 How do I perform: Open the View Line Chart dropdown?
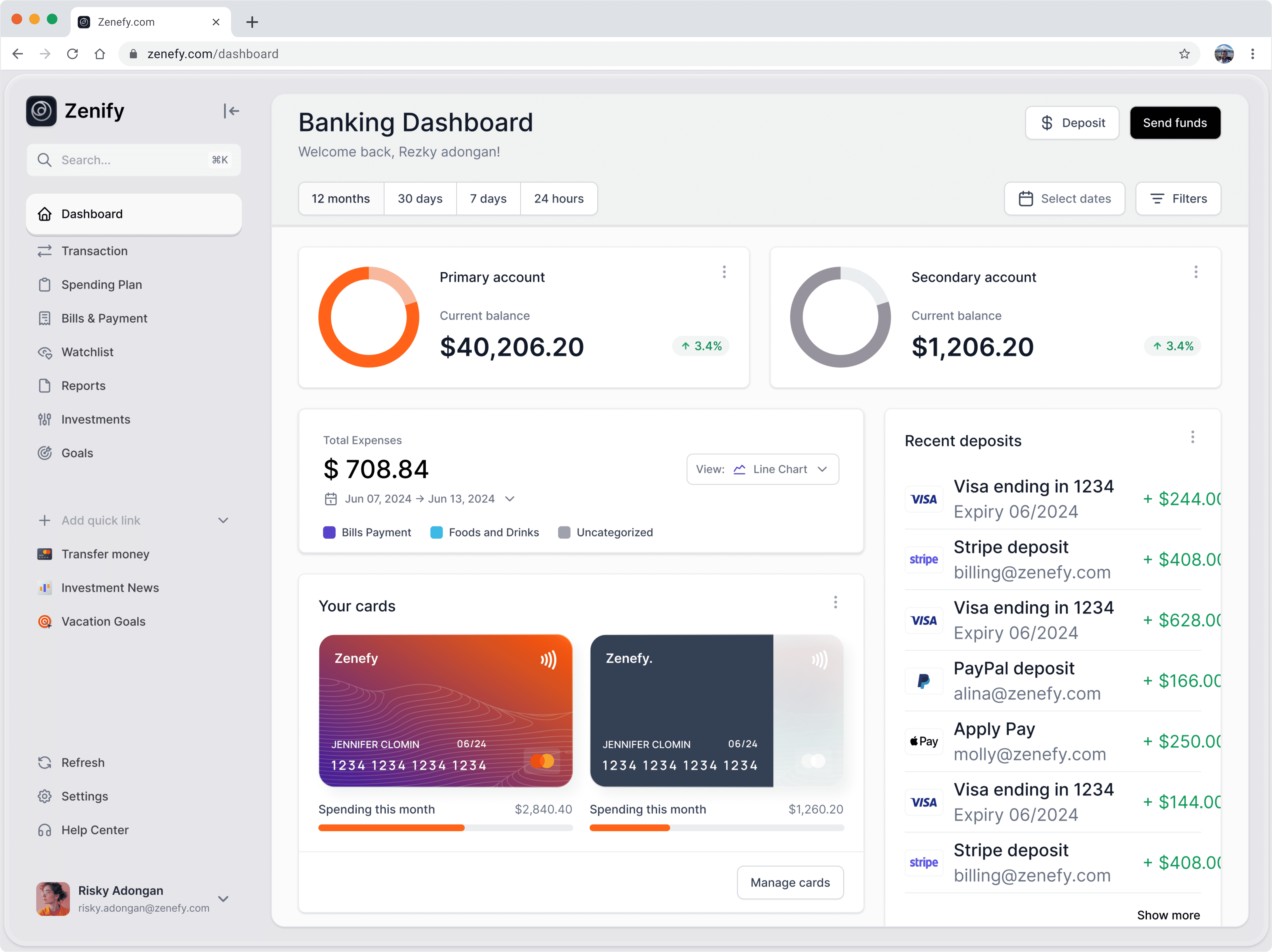click(x=762, y=469)
